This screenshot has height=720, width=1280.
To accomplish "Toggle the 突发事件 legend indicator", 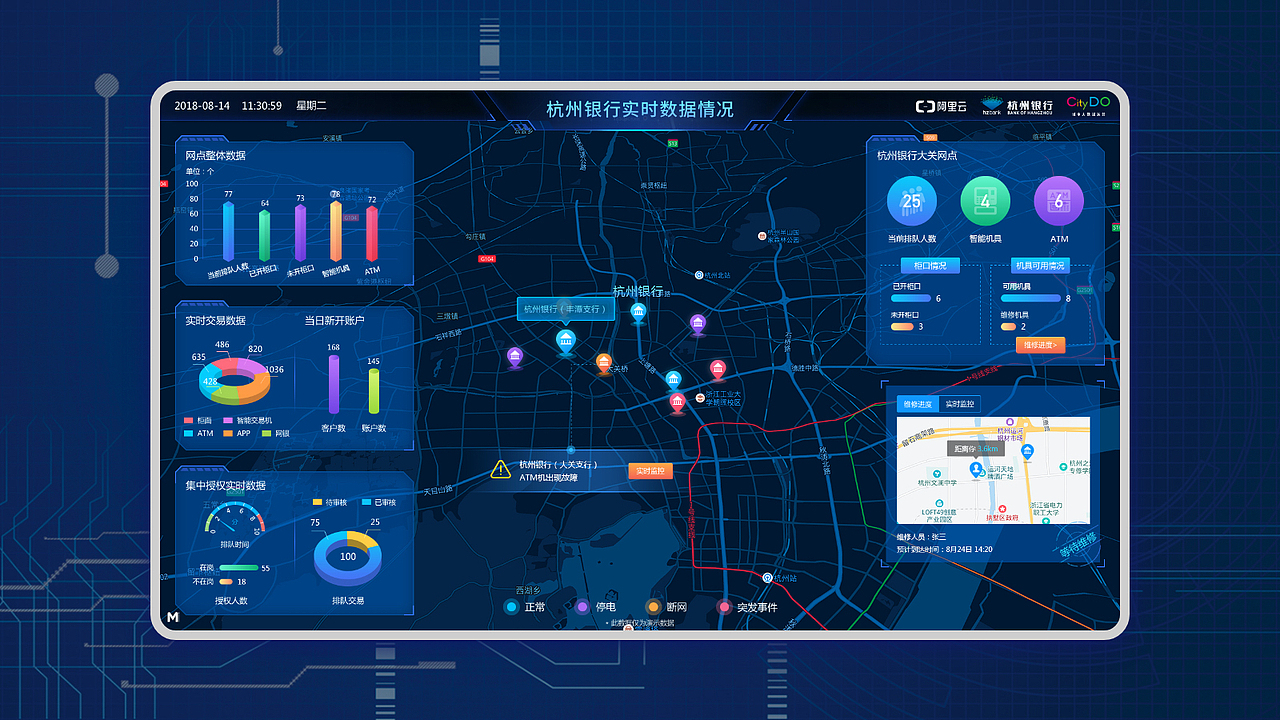I will point(724,607).
